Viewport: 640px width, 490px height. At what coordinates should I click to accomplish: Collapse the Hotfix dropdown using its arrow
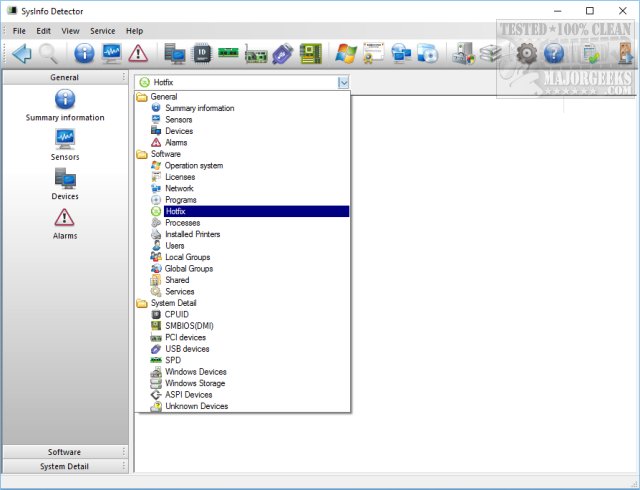pyautogui.click(x=343, y=82)
